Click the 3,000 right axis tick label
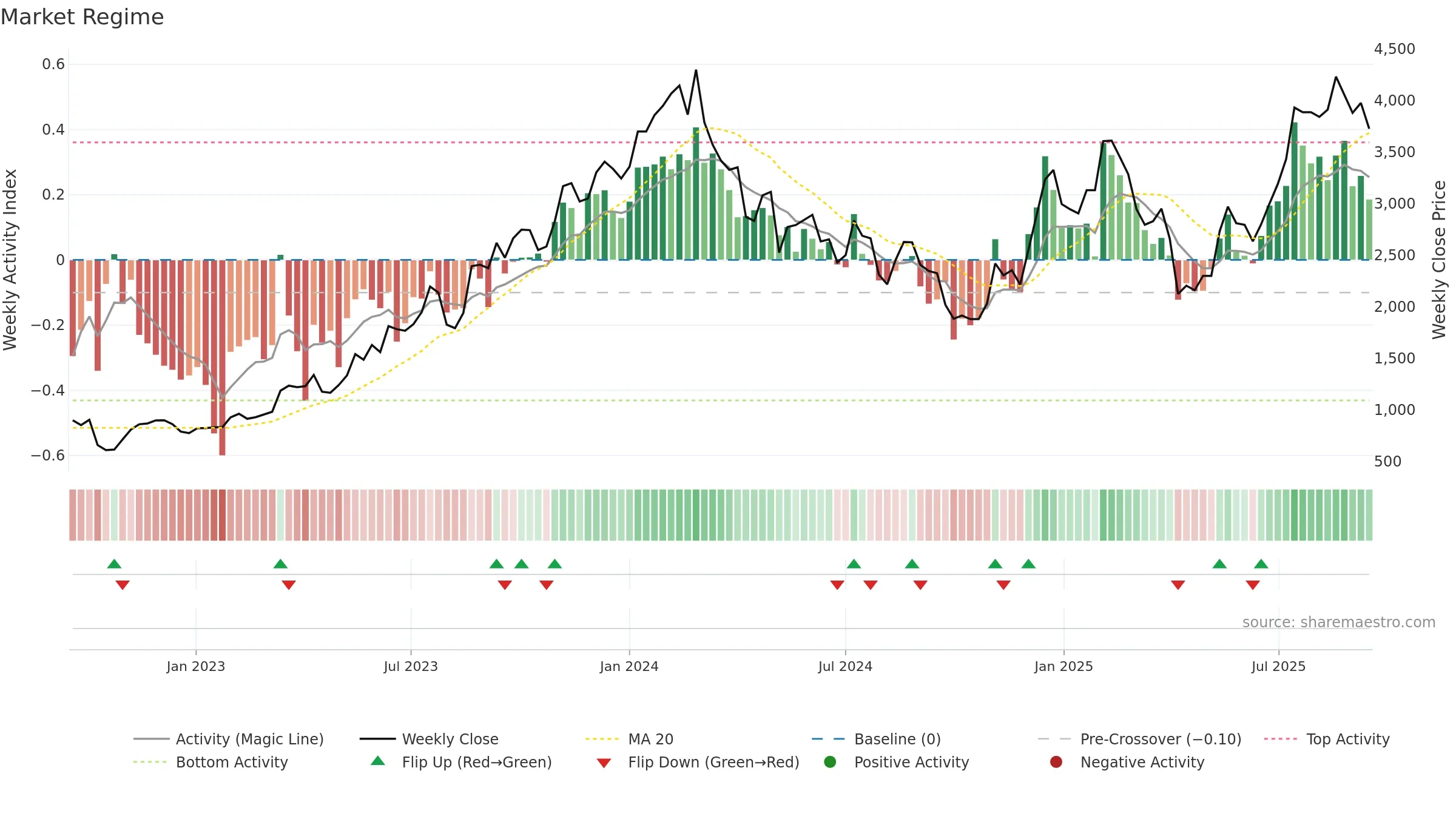 tap(1394, 203)
